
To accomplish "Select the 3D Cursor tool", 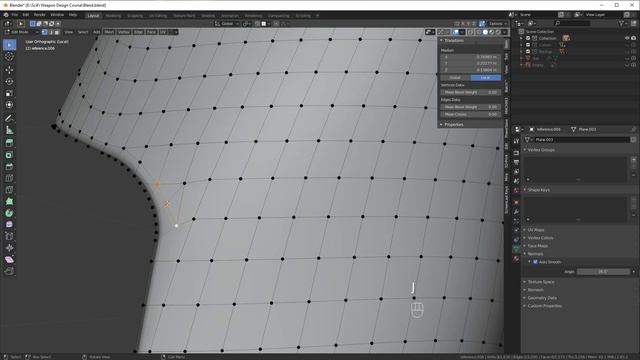I will click(x=9, y=57).
